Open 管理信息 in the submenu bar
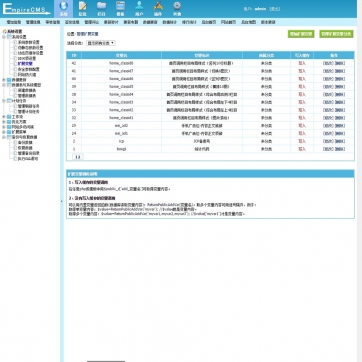Screen dimensions: 362x362 (33, 22)
